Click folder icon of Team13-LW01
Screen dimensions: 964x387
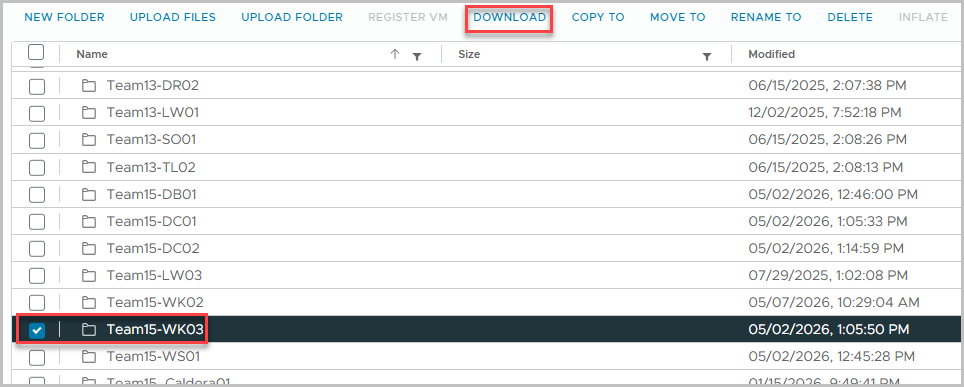coord(89,113)
